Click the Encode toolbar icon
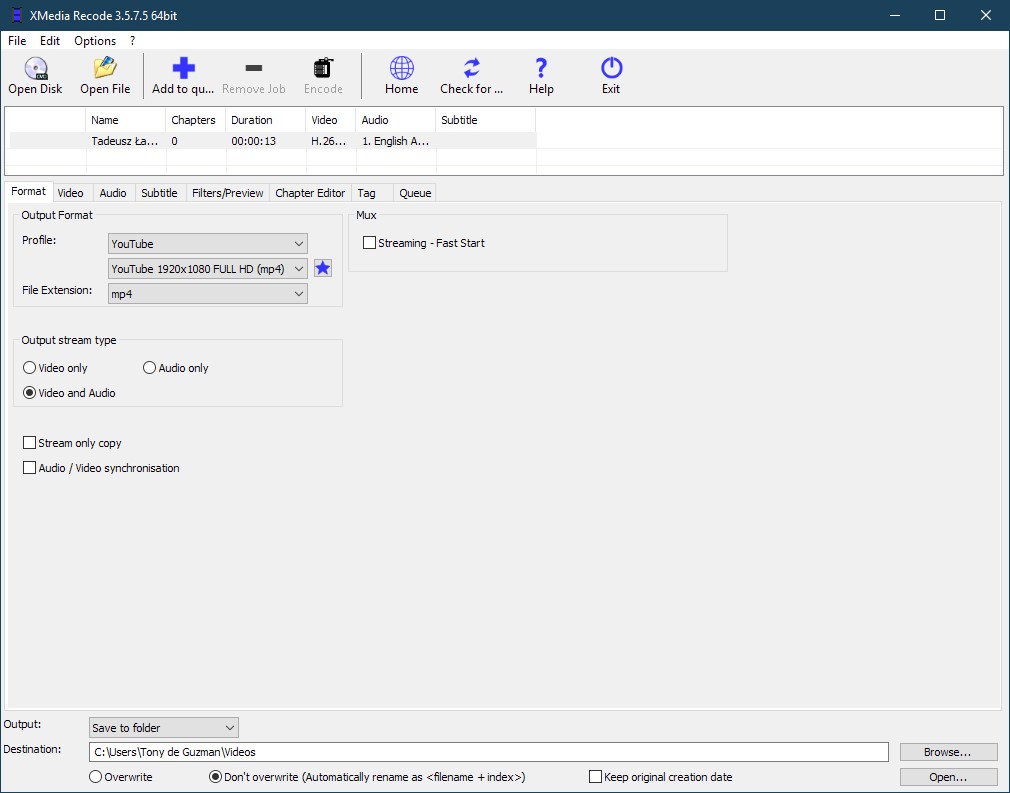The image size is (1010, 793). pyautogui.click(x=322, y=75)
